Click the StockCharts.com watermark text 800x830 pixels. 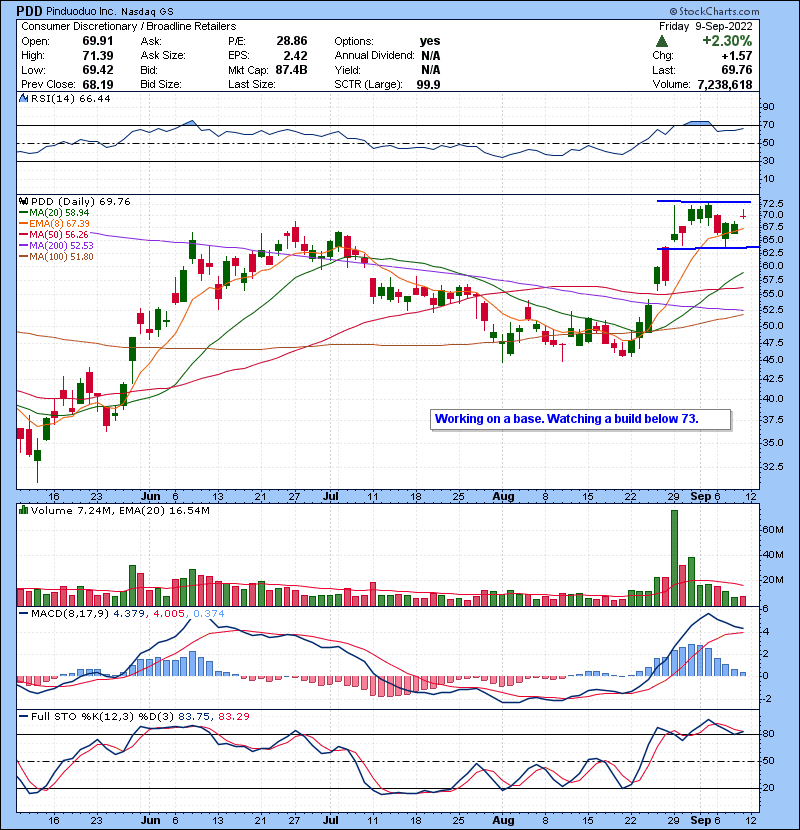(714, 11)
